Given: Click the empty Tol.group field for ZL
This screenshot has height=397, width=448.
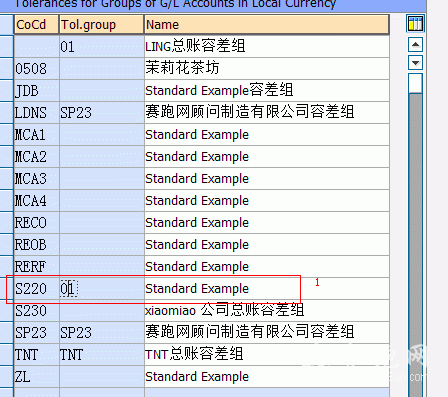Looking at the screenshot, I should coord(102,376).
